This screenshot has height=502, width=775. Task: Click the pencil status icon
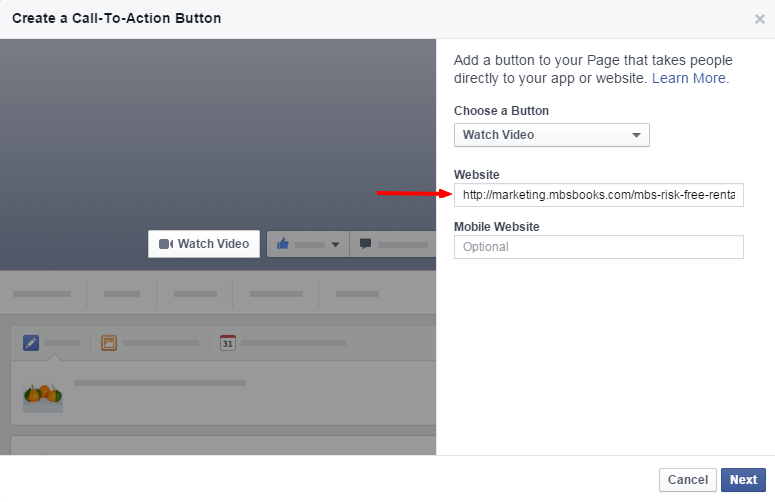[x=31, y=343]
